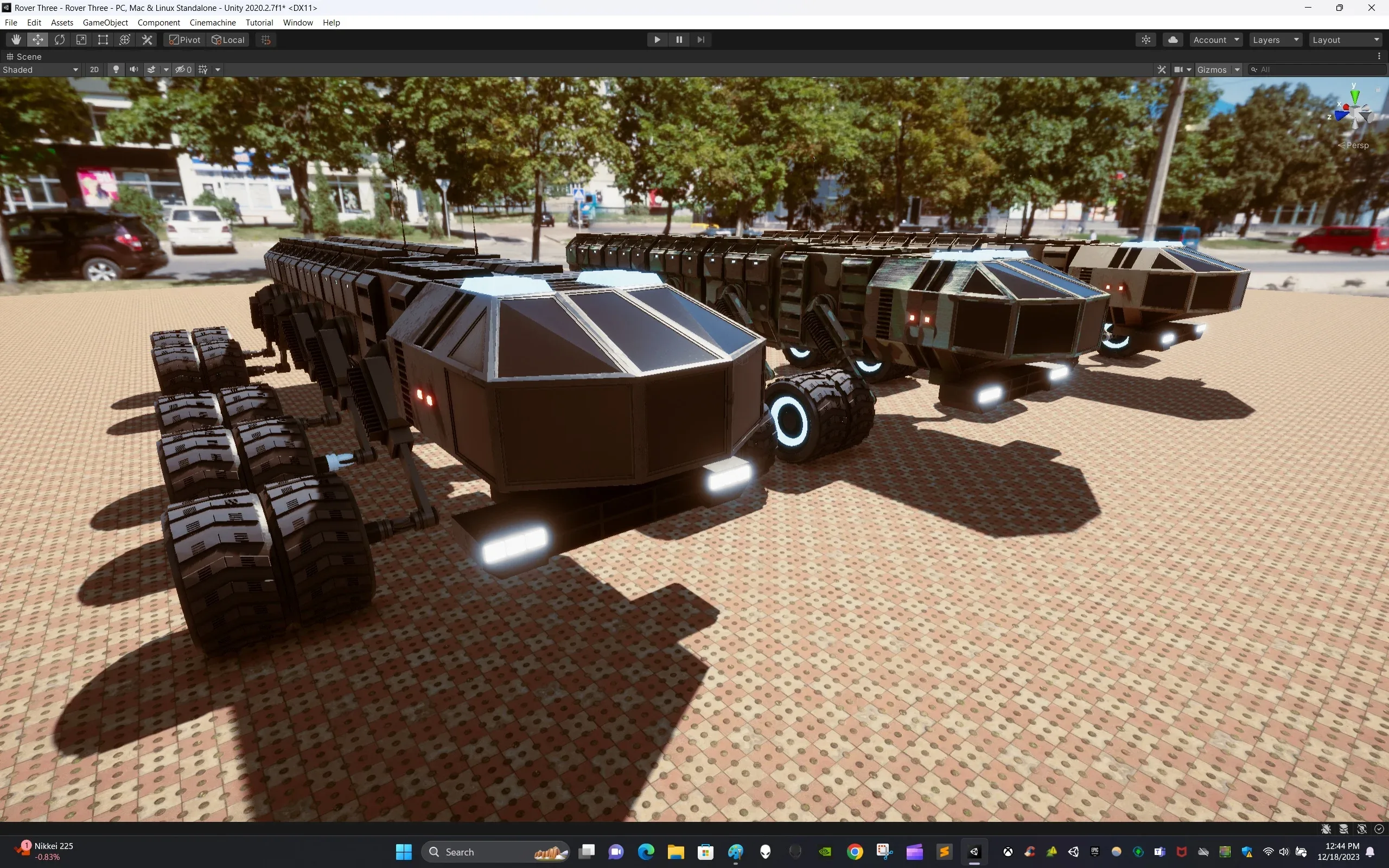Screen dimensions: 1389x868
Task: Activate the Rotate tool
Action: tap(60, 39)
